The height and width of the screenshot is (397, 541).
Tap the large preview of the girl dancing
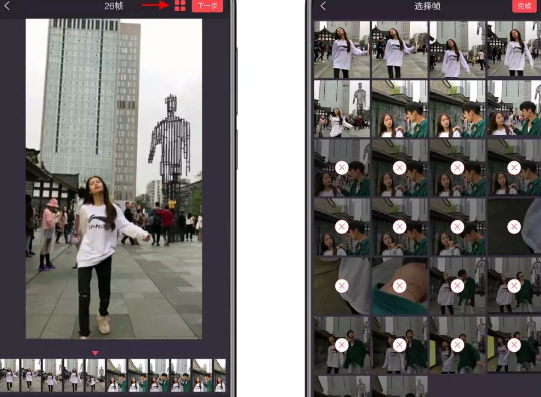[114, 179]
